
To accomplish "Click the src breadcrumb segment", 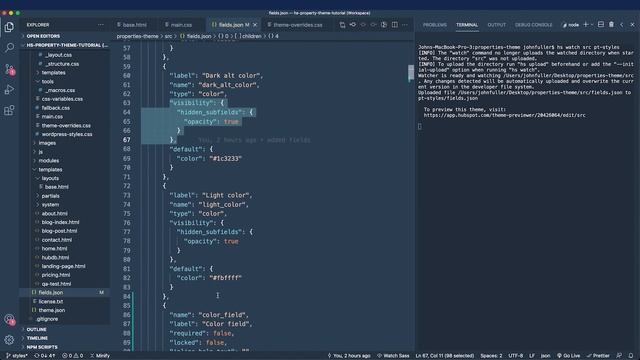I will pos(168,36).
